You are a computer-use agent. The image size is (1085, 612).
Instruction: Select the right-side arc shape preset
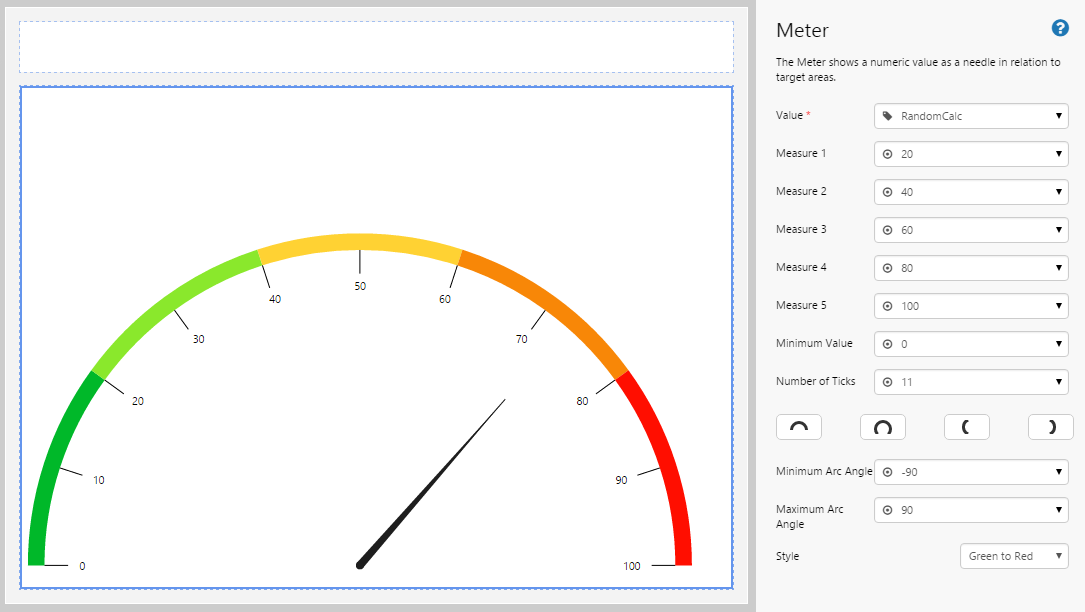pyautogui.click(x=1050, y=427)
